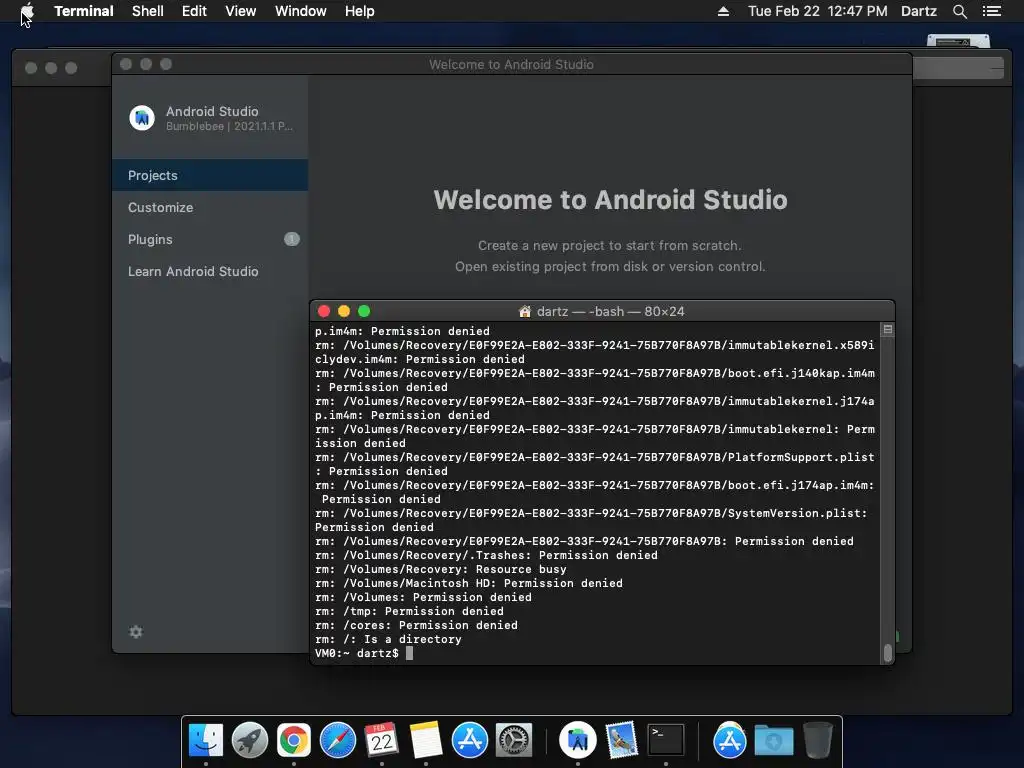Click 'Bumblebee | 2021.1.1' version text

pyautogui.click(x=229, y=126)
